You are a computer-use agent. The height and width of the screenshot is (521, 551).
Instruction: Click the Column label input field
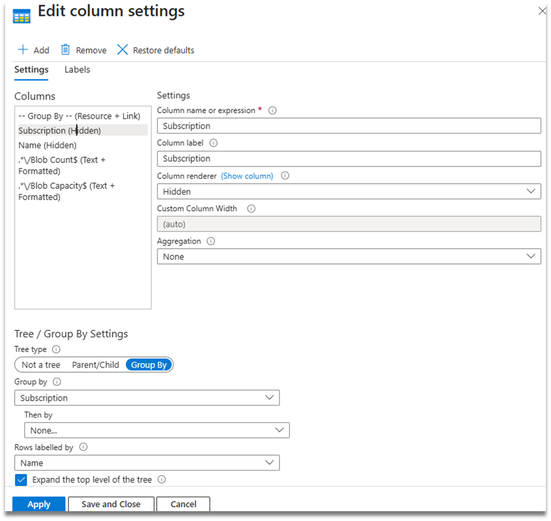349,159
